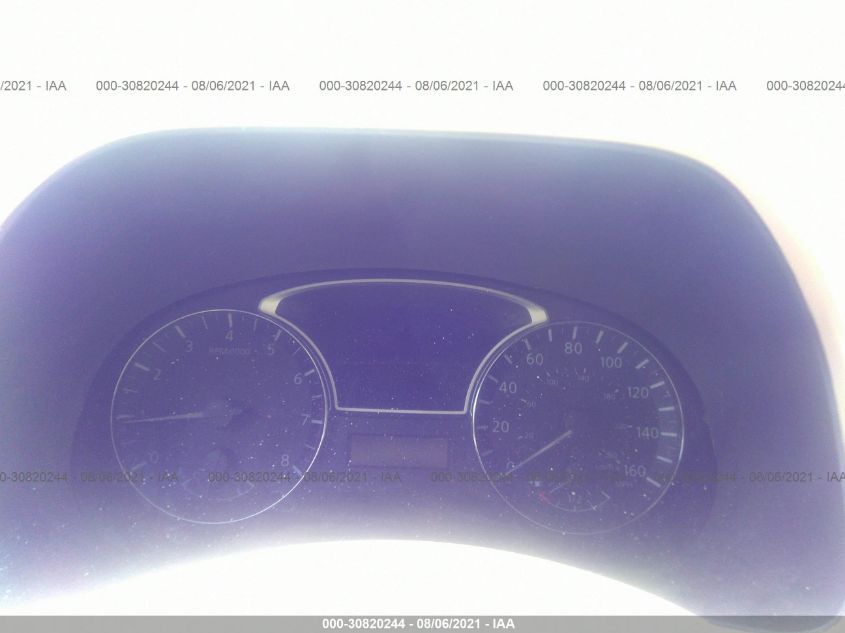Click the 80 mark on the speedometer
The height and width of the screenshot is (633, 845).
[573, 349]
